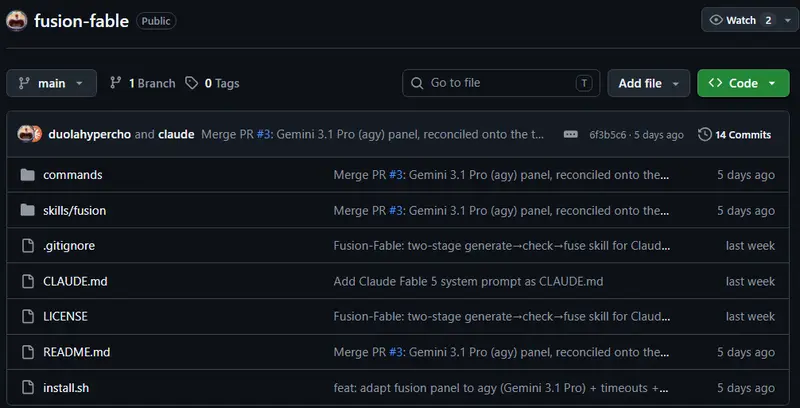This screenshot has height=408, width=800.
Task: Expand the Code button dropdown arrow
Action: click(x=772, y=83)
